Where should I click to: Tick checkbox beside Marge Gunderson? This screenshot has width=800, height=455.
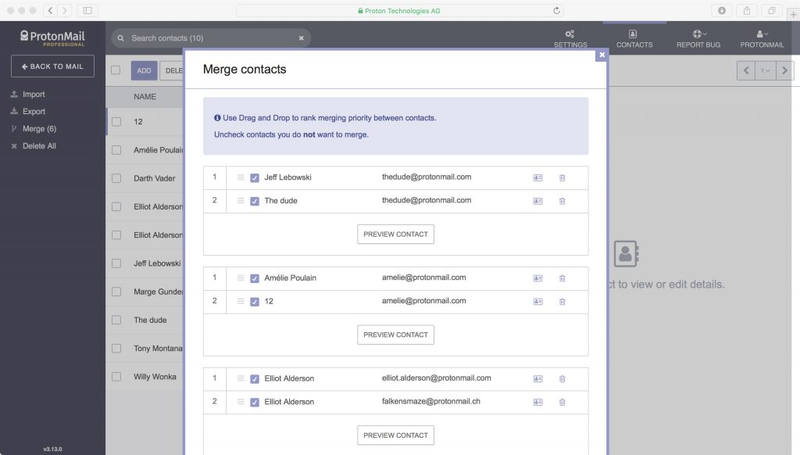click(116, 291)
